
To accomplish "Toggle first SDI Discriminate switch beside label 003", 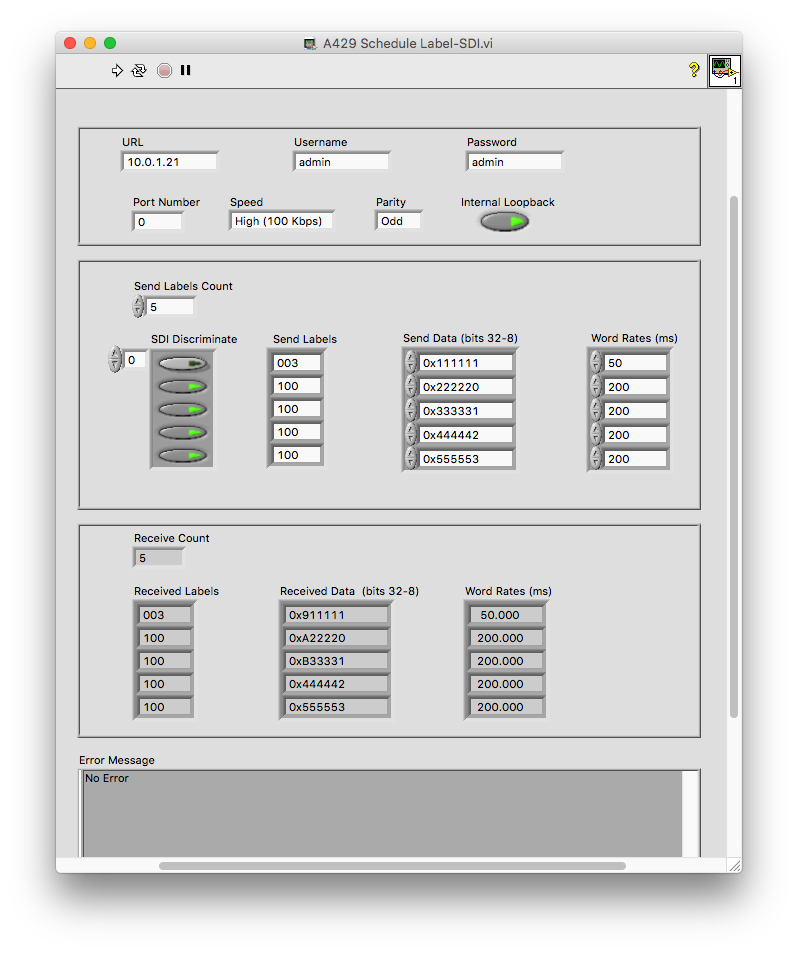I will point(183,363).
